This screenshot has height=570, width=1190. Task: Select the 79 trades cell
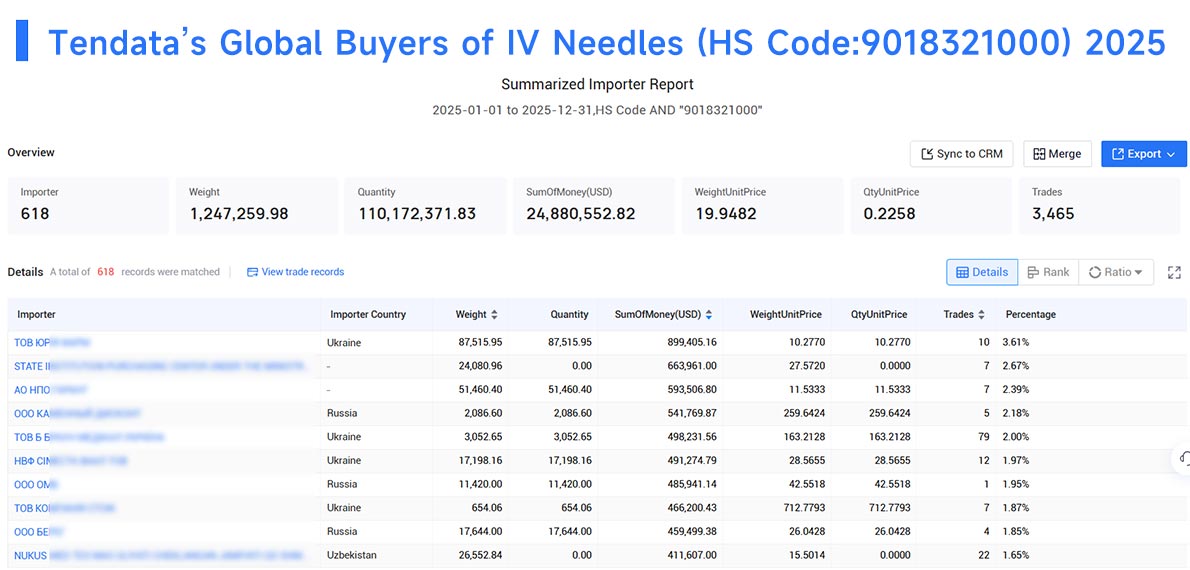pyautogui.click(x=984, y=437)
